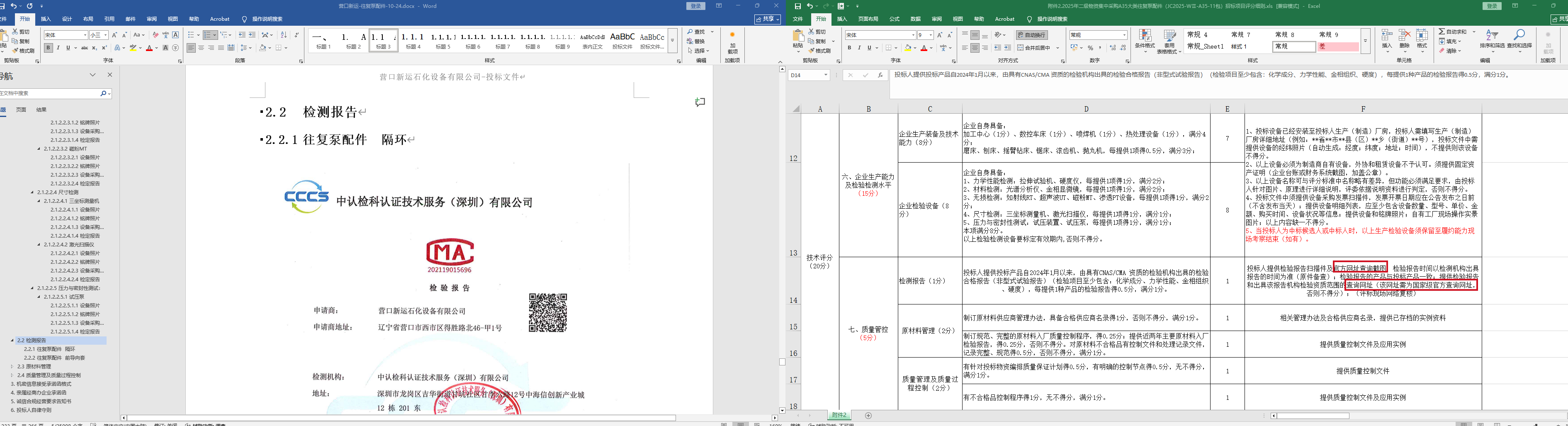Click Excel's increase decimal icon
This screenshot has width=1568, height=426.
click(x=1113, y=47)
